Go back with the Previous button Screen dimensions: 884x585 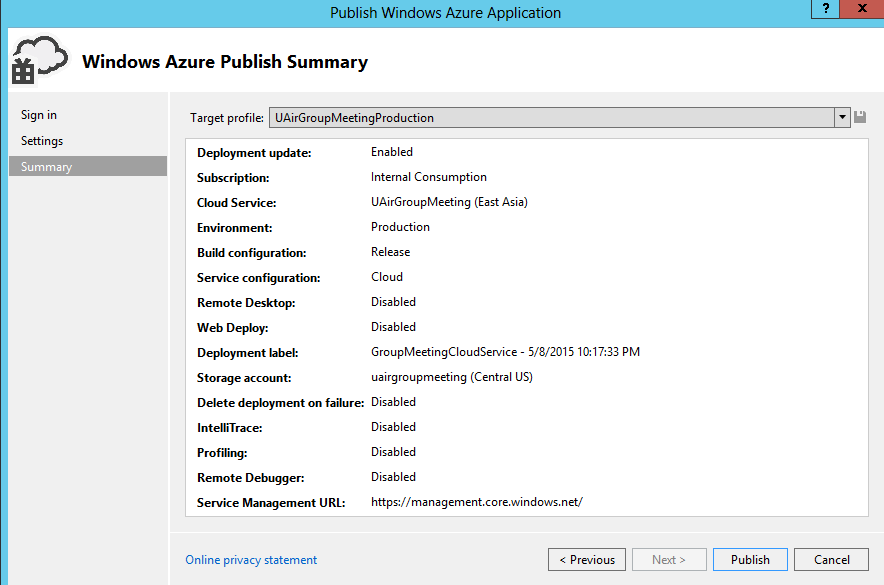tap(587, 560)
